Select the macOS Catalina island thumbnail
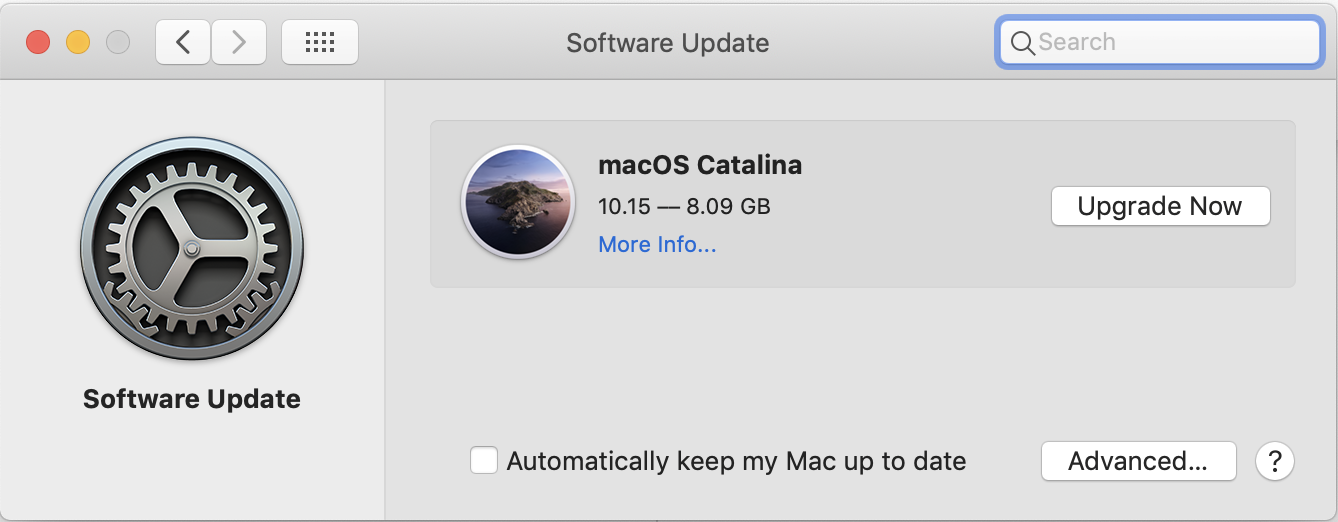This screenshot has height=522, width=1338. point(518,203)
